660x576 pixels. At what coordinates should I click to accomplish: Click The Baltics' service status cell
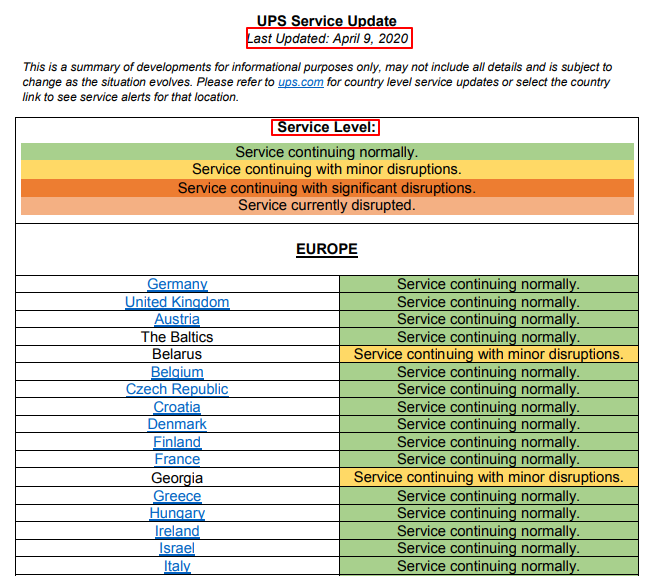489,337
